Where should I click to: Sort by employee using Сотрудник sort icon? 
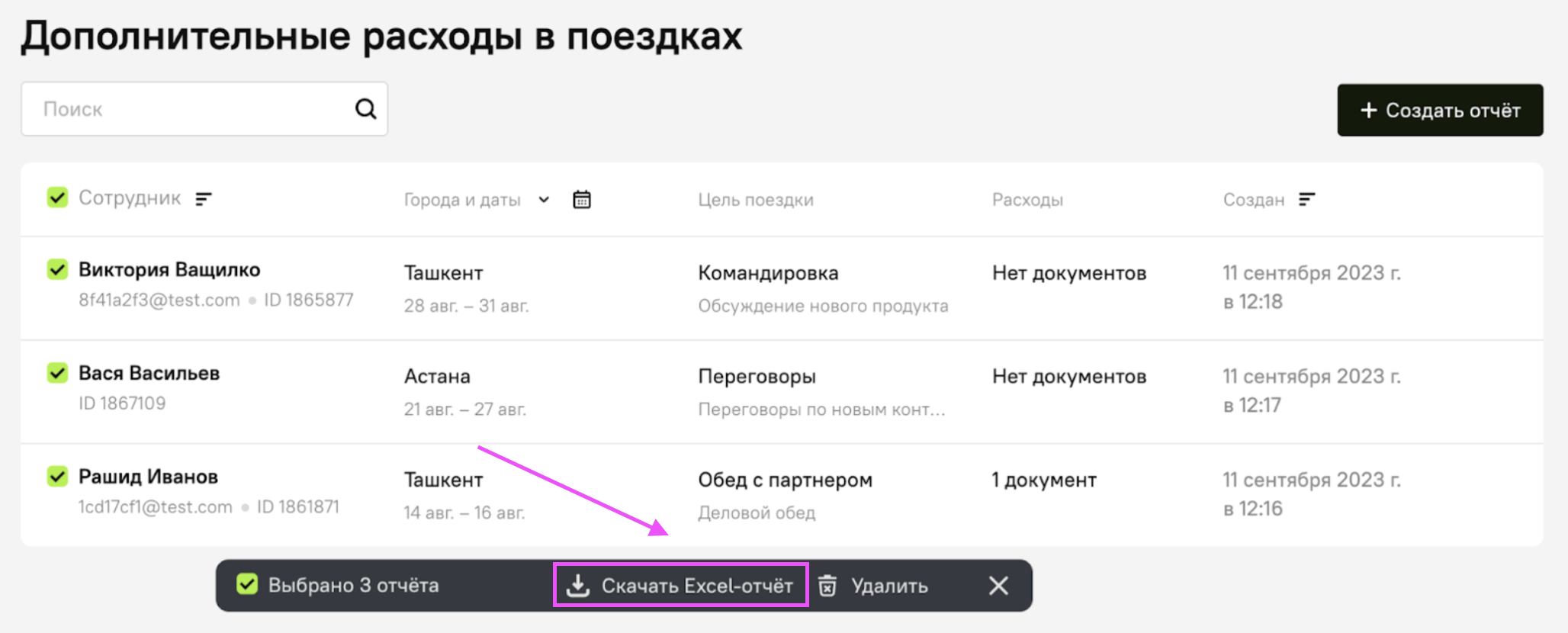tap(203, 199)
